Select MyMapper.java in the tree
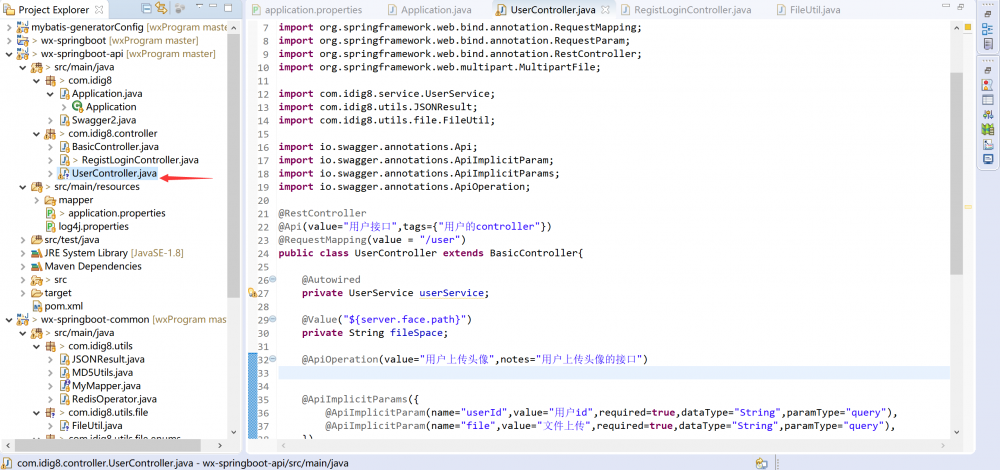This screenshot has height=470, width=1000. point(106,386)
